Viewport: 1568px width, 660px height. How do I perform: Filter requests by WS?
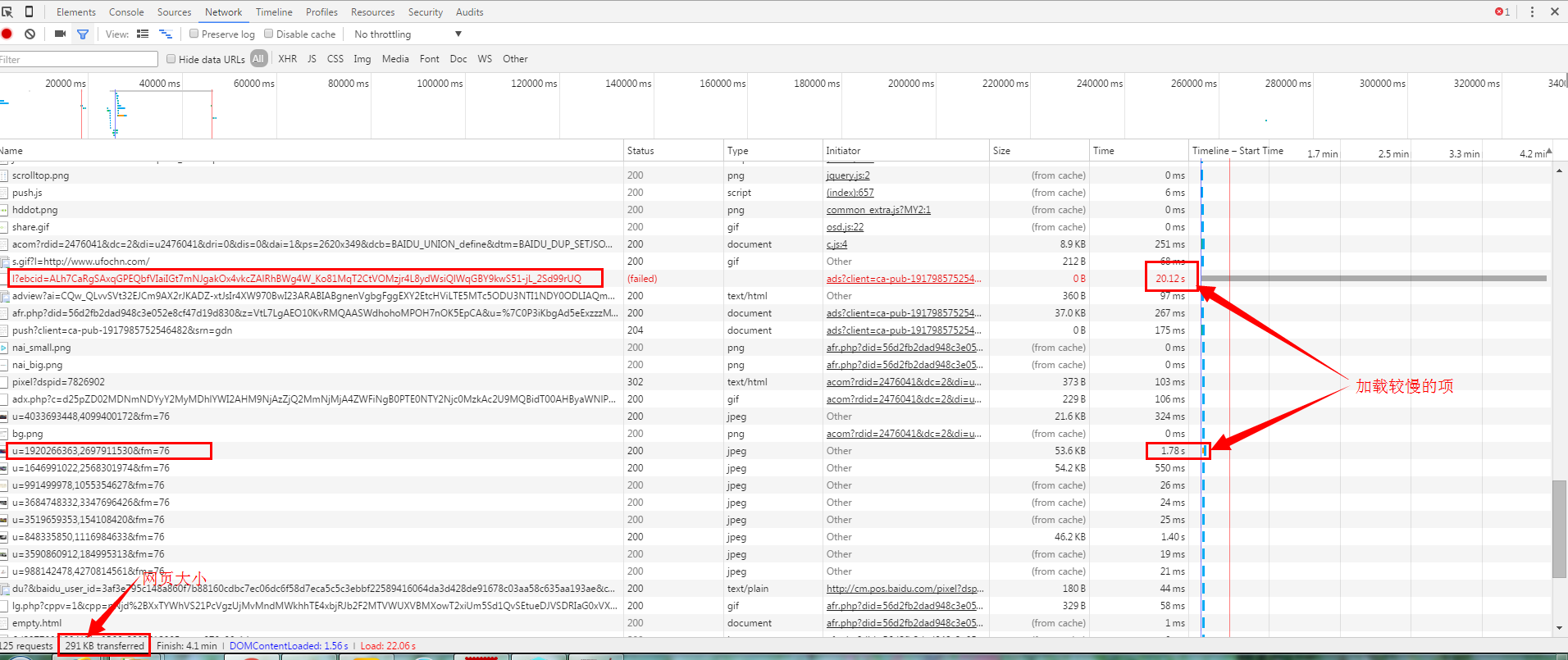click(x=485, y=58)
